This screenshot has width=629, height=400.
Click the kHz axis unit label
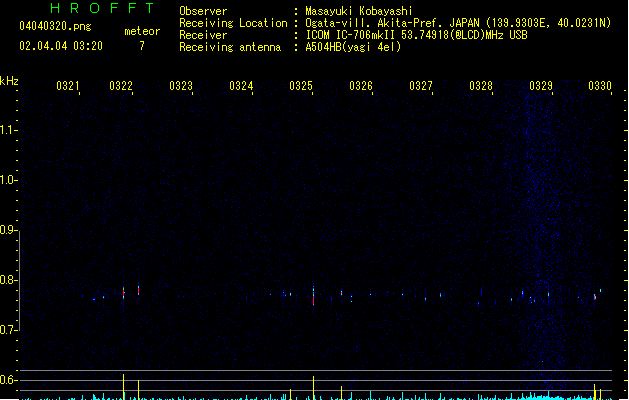(9, 81)
